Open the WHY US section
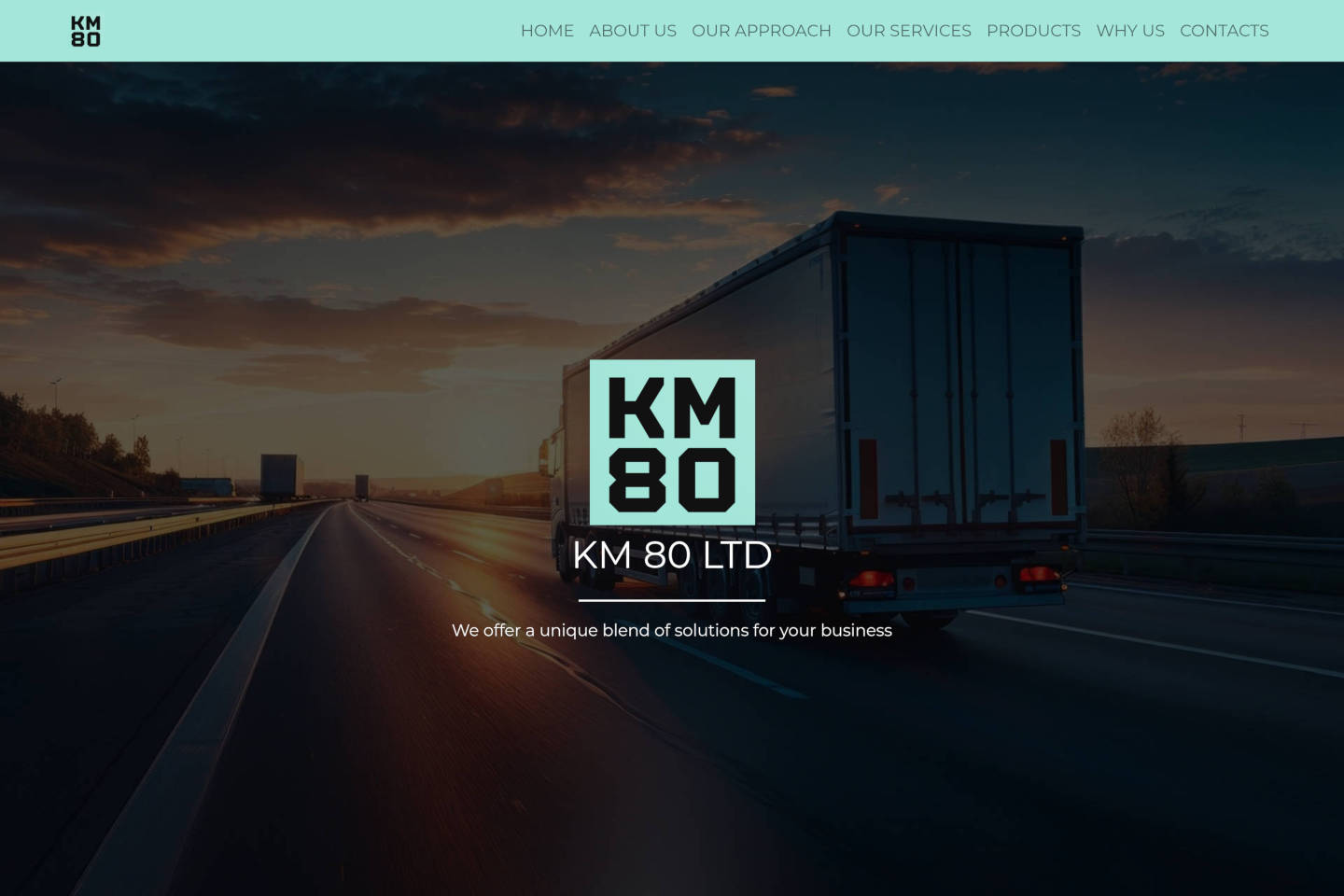 (1129, 31)
